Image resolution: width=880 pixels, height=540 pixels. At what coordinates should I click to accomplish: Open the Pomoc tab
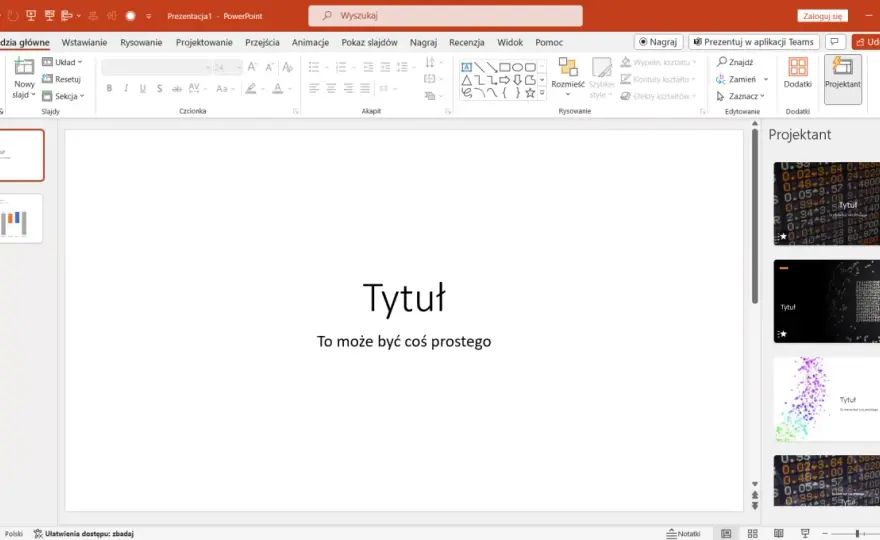coord(549,42)
